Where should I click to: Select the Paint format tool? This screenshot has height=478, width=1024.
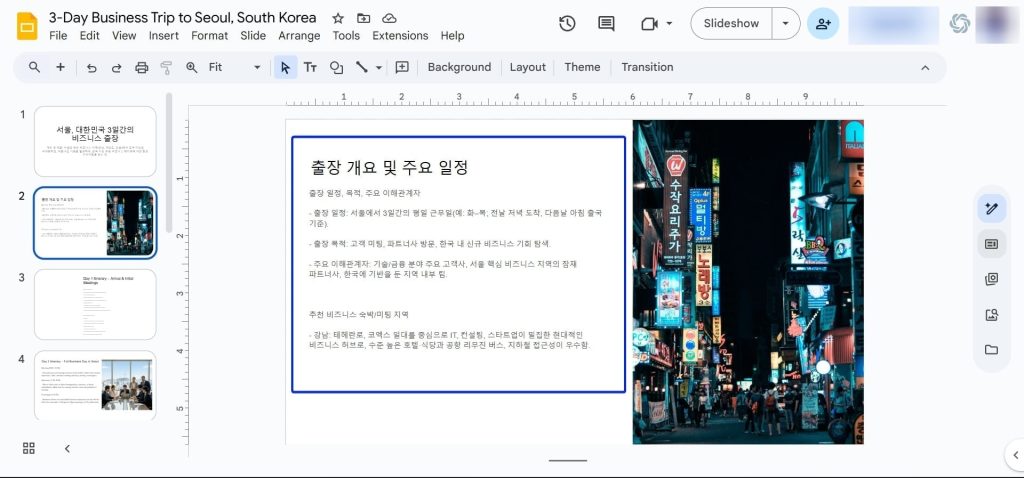[x=166, y=68]
